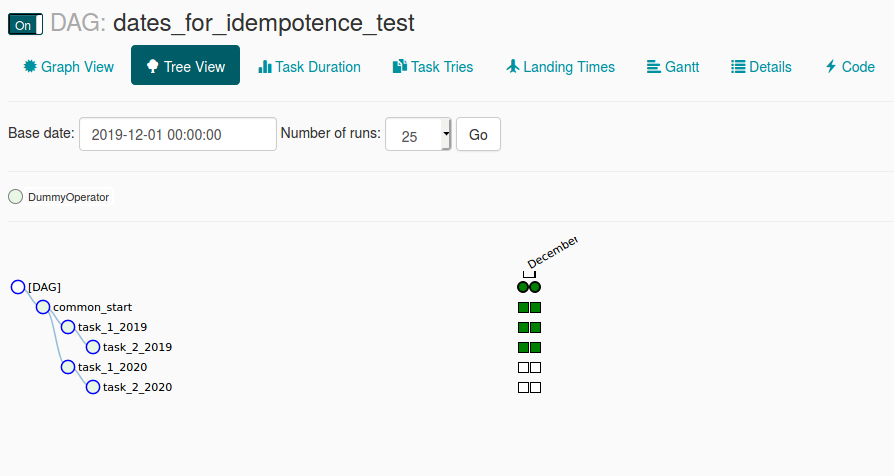The image size is (894, 476).
Task: Open the Number of runs dropdown
Action: click(418, 134)
